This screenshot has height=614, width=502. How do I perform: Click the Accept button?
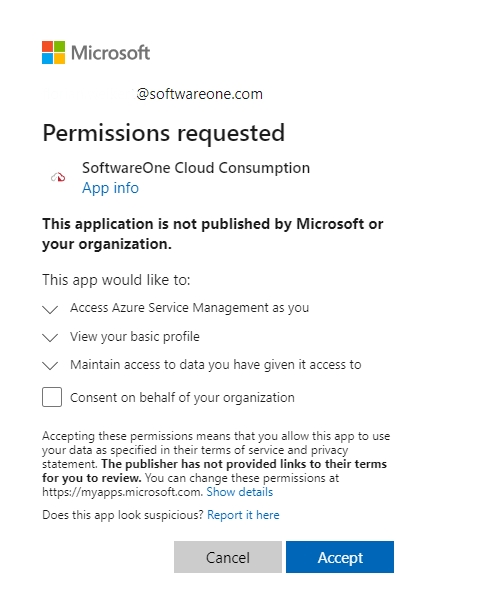click(340, 557)
